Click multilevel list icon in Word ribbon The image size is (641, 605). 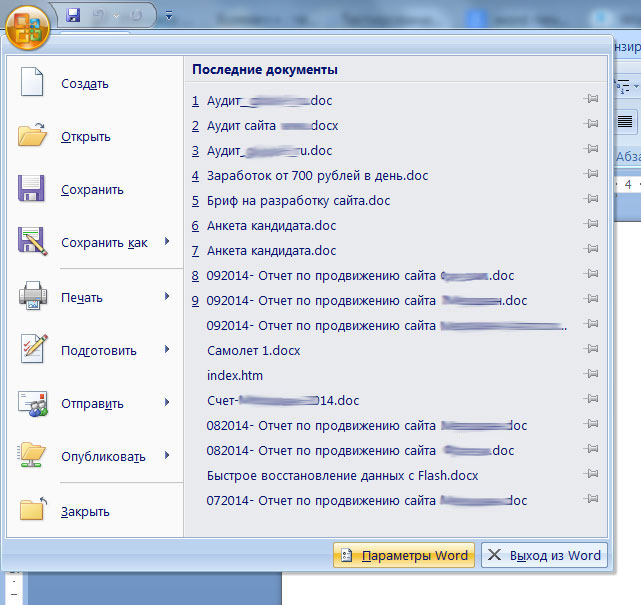623,86
